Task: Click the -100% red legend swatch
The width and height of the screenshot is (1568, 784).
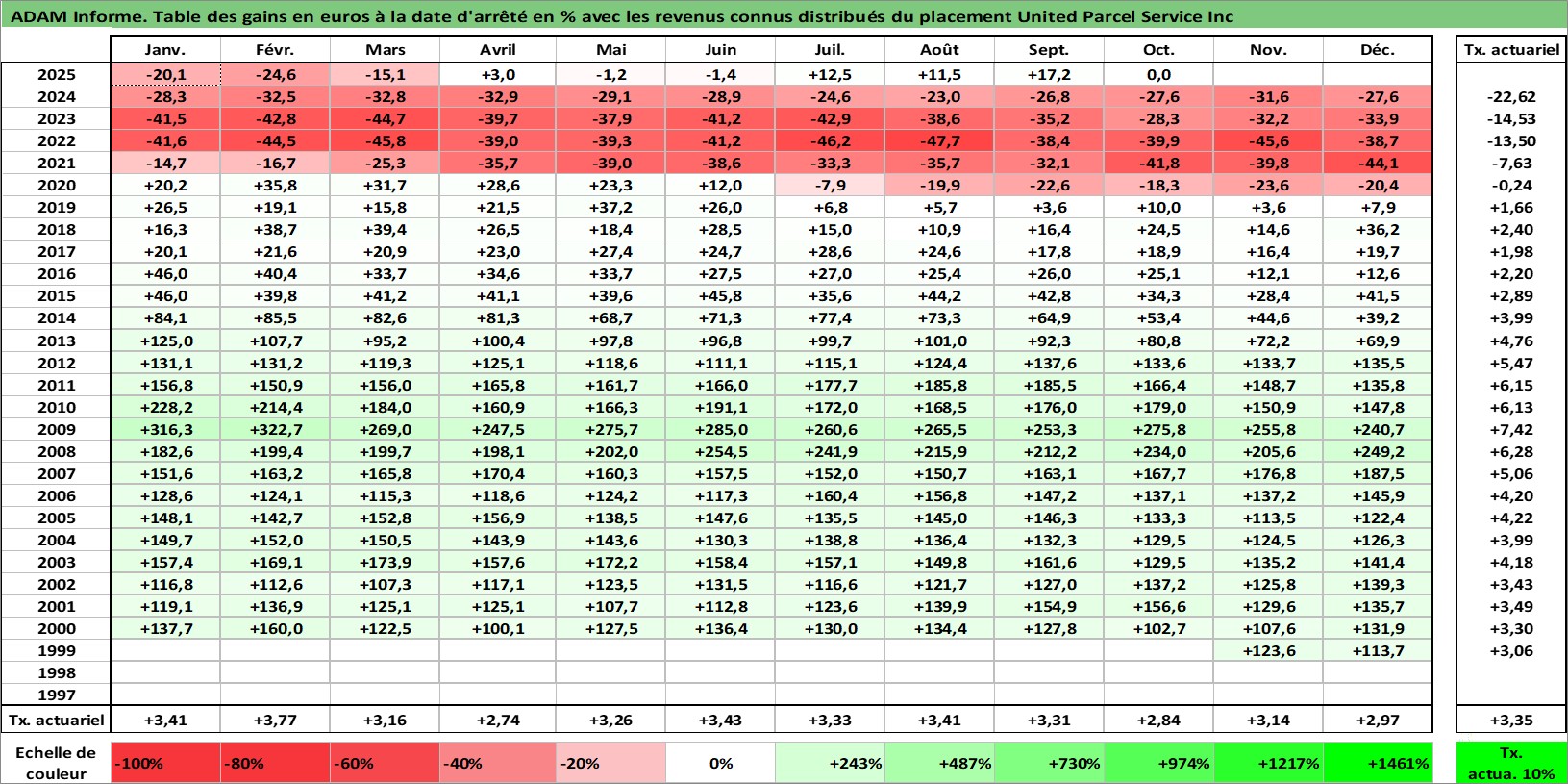Action: pos(165,763)
